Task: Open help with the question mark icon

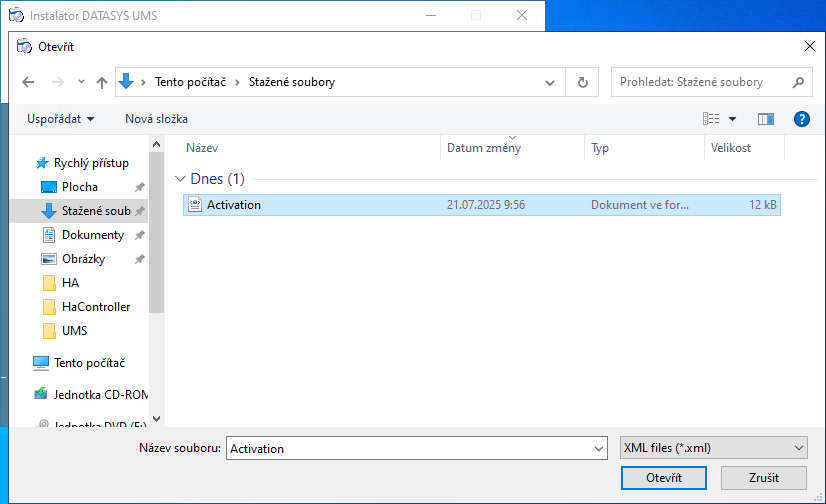Action: click(801, 119)
